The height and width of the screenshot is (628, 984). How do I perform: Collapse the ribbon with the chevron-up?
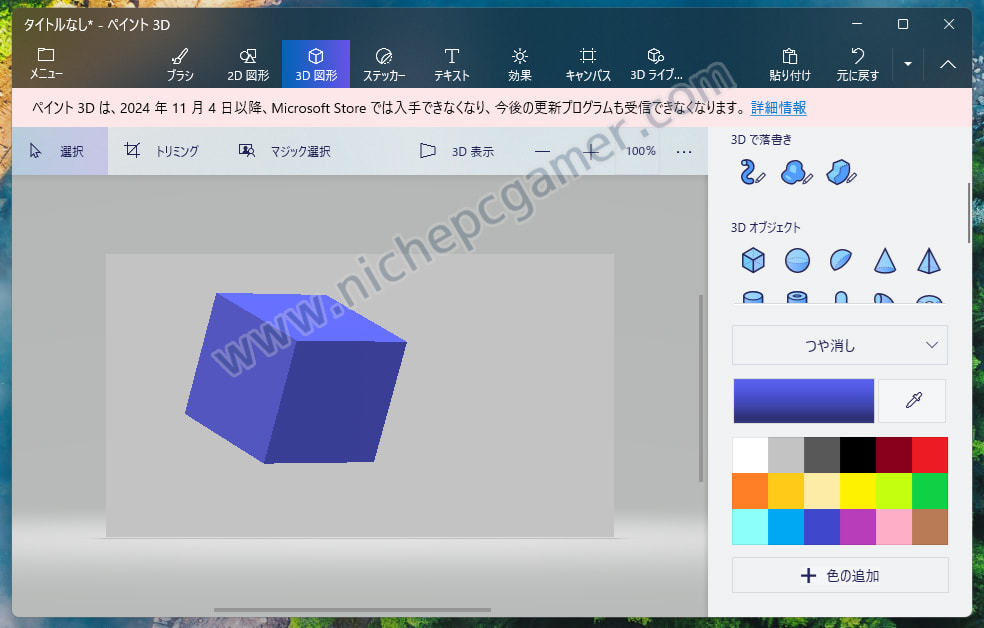coord(948,64)
